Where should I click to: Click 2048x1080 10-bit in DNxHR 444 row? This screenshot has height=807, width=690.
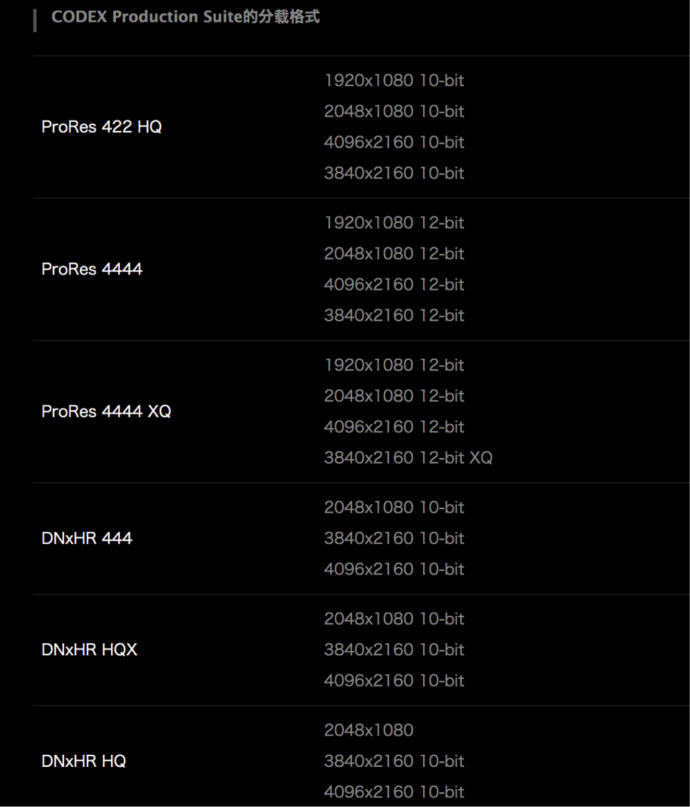(x=394, y=507)
